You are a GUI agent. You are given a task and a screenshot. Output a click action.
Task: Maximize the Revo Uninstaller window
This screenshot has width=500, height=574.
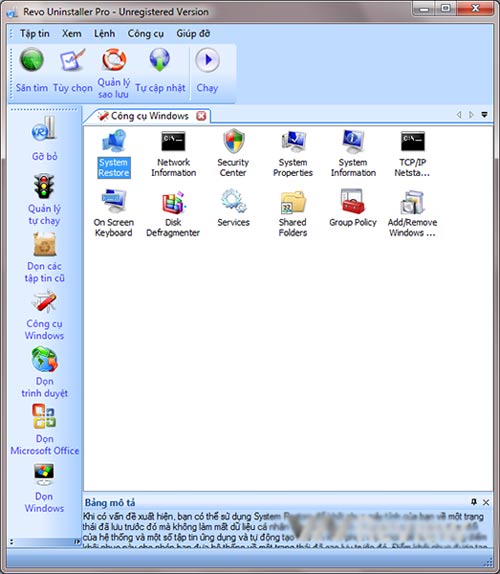(x=445, y=9)
